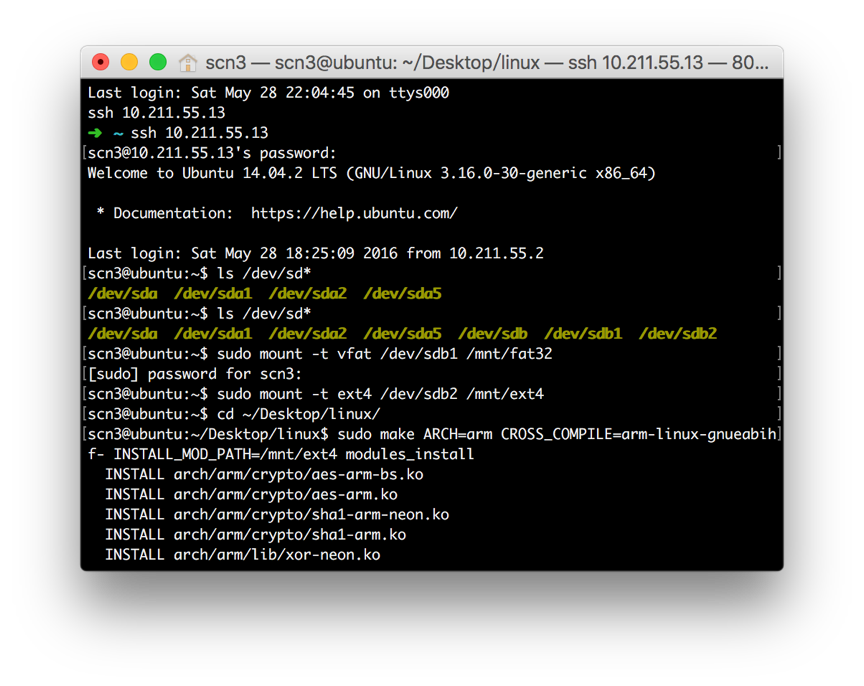Click the sha1-arm.ko install line
Screen dimensions: 864x686
pyautogui.click(x=256, y=535)
